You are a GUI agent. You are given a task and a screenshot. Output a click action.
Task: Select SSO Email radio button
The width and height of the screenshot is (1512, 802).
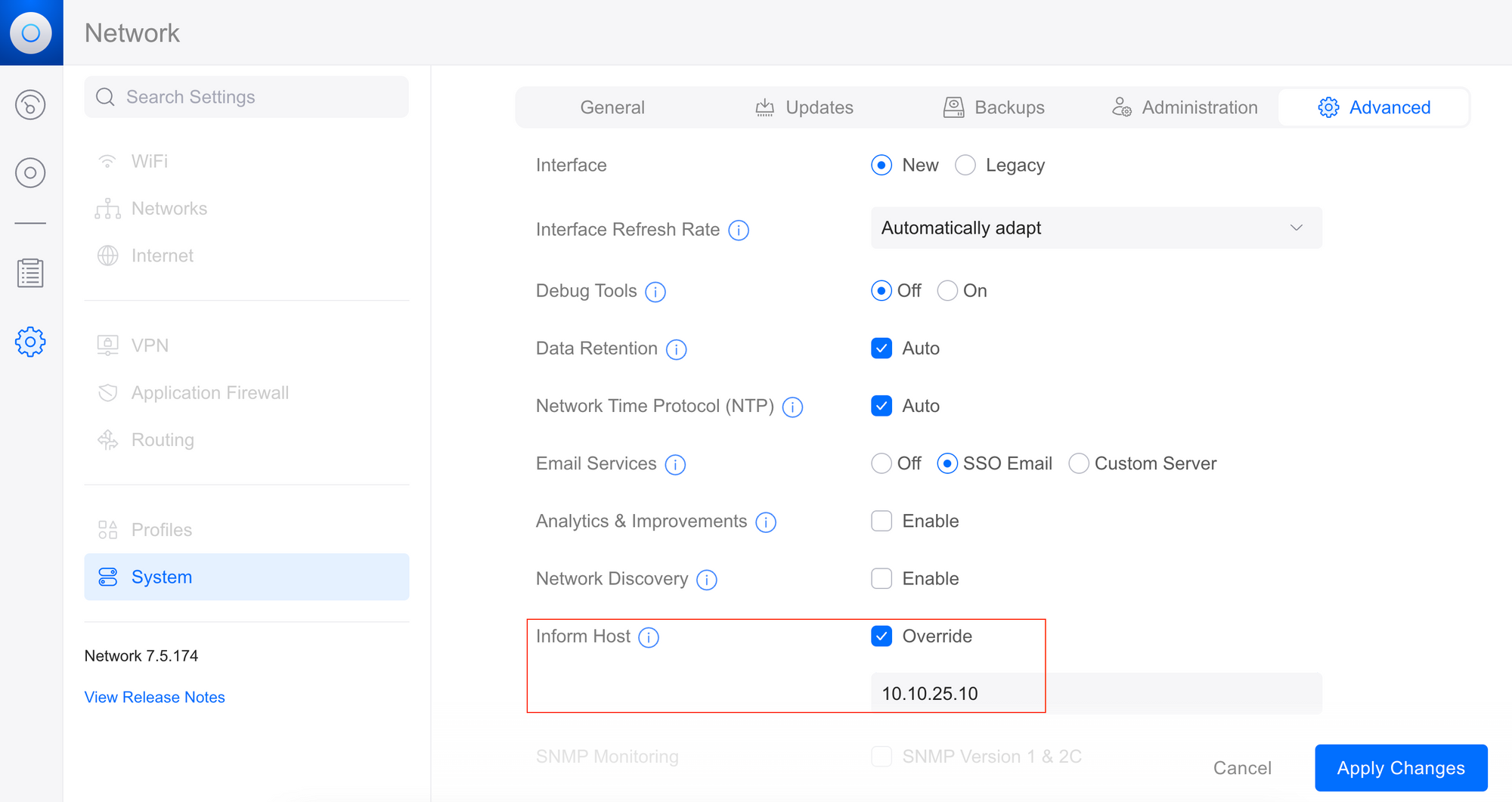coord(947,463)
